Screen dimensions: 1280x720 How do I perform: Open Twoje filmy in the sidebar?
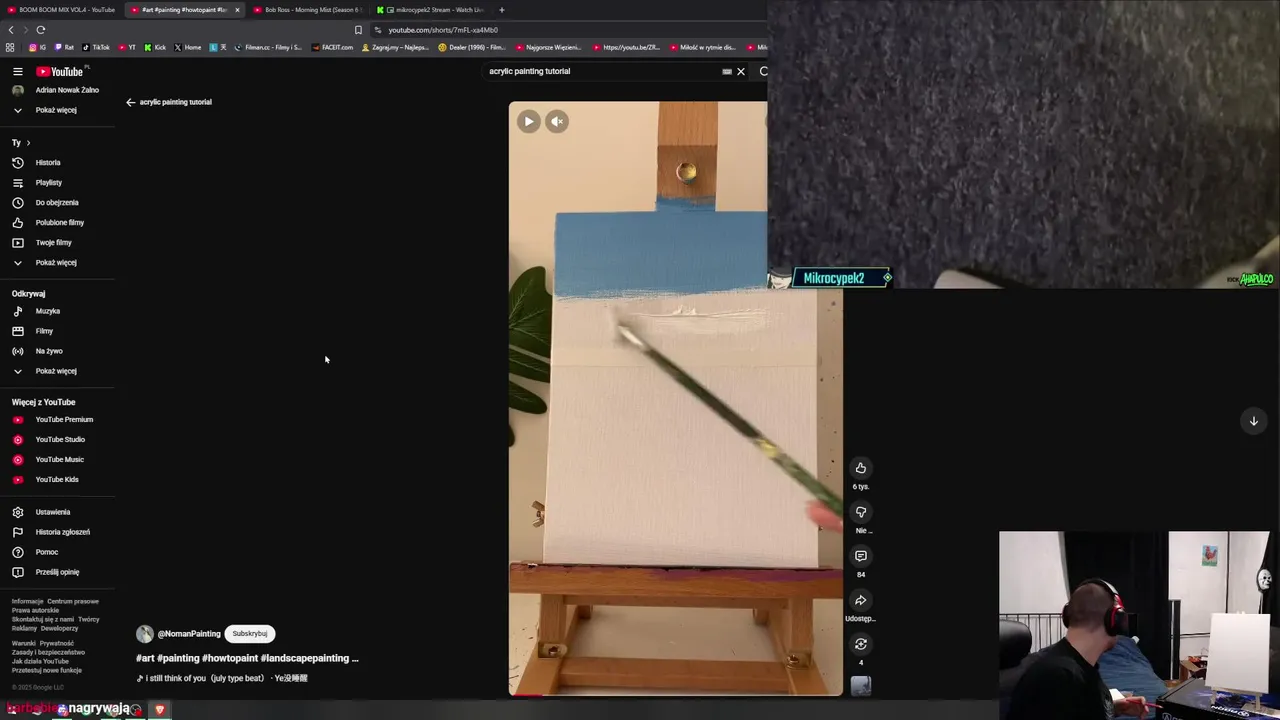(56, 242)
